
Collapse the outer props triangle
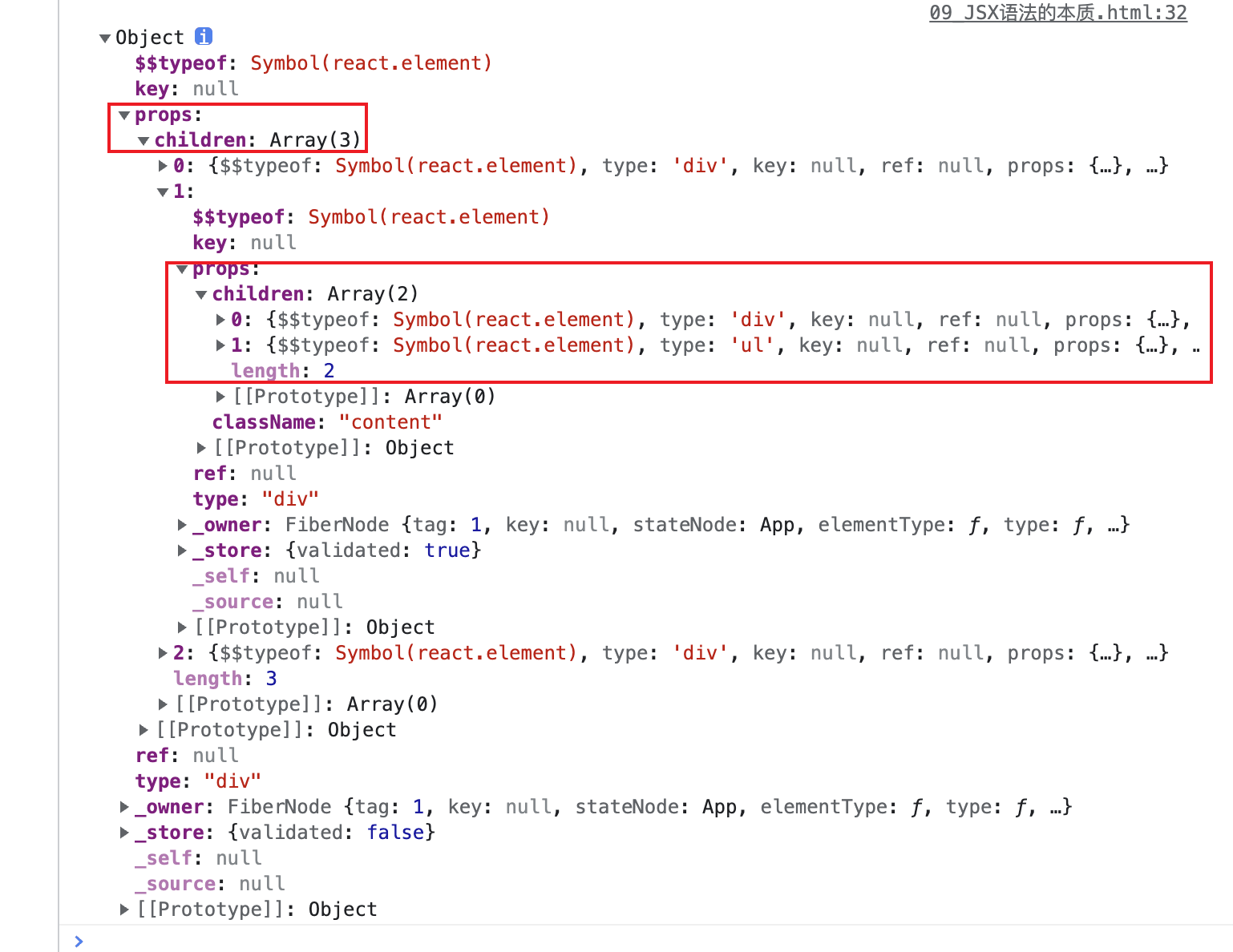(x=124, y=115)
